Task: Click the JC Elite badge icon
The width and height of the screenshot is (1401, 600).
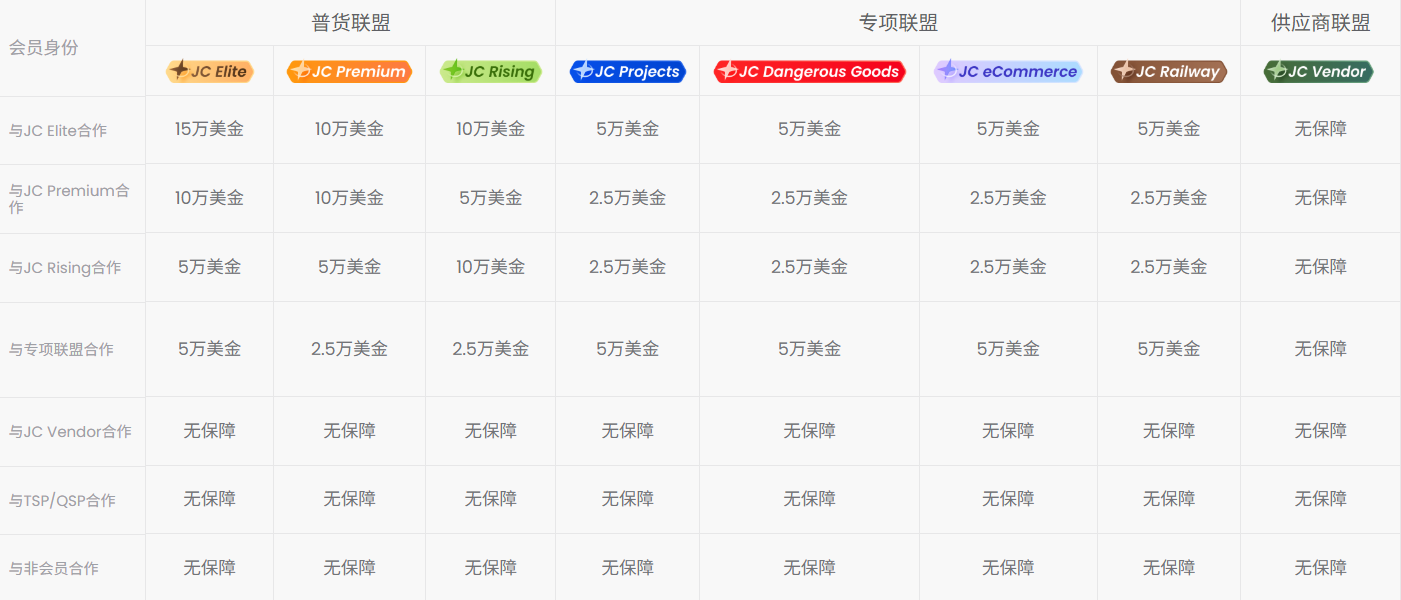Action: pyautogui.click(x=209, y=71)
